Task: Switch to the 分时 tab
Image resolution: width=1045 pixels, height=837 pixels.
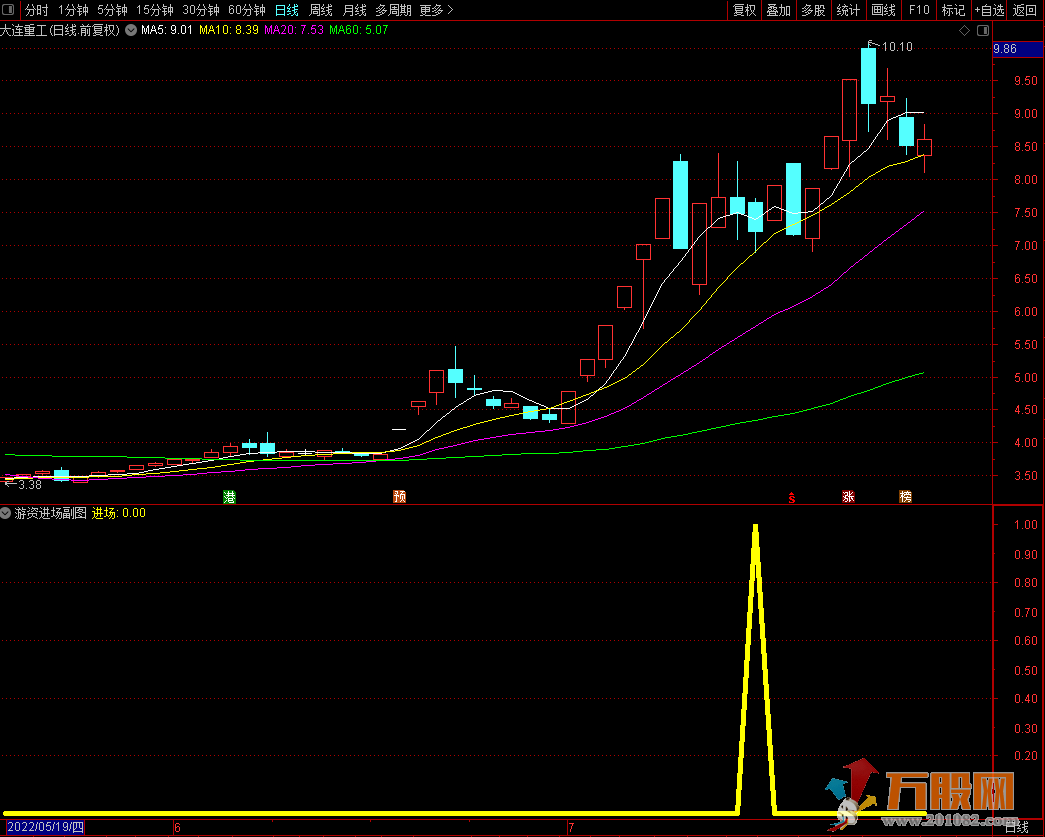Action: pos(37,10)
